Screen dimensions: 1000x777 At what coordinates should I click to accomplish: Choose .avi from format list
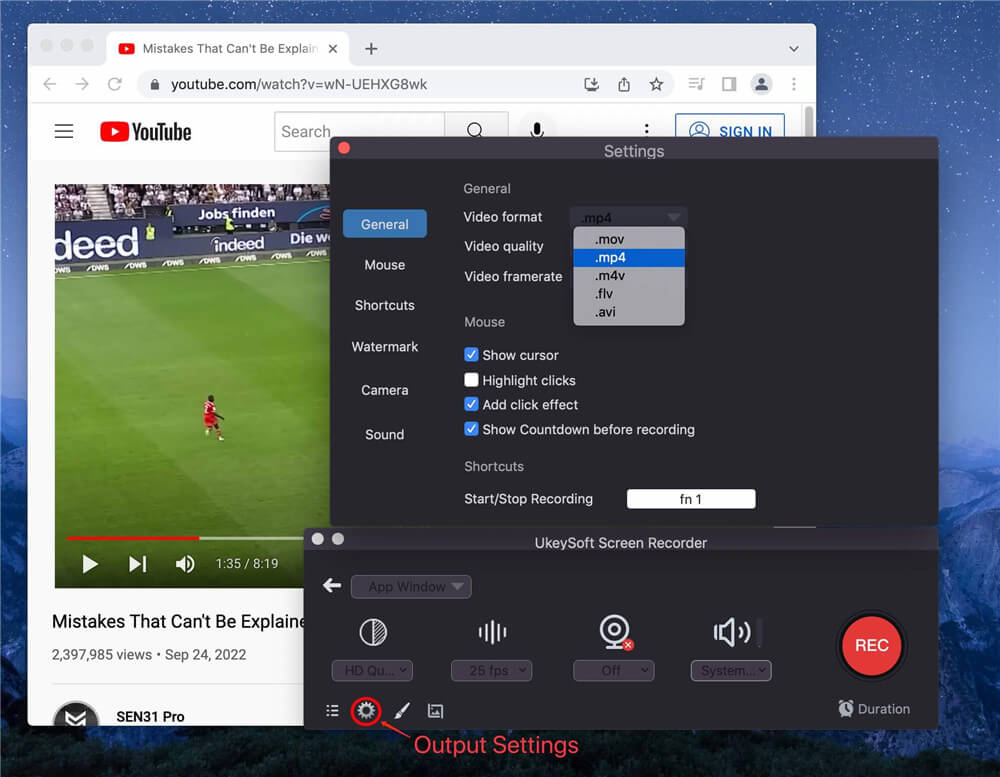(x=629, y=312)
